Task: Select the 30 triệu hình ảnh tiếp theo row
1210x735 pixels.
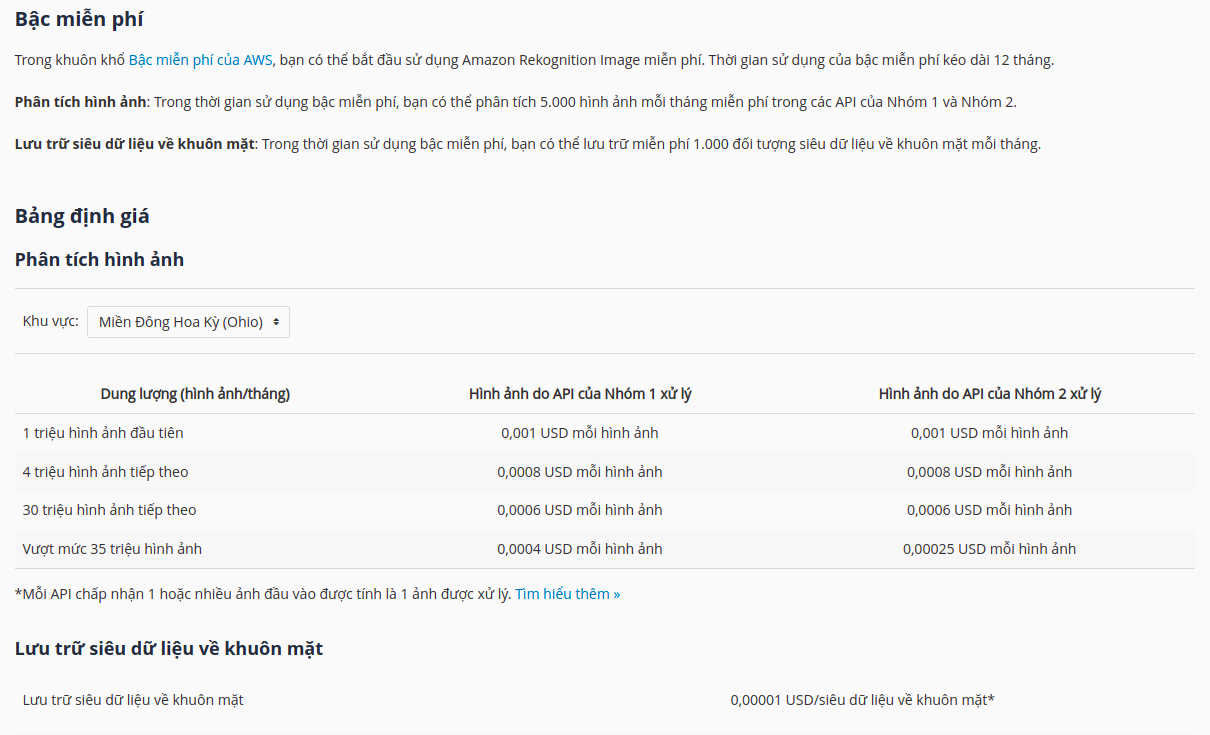Action: click(x=109, y=510)
